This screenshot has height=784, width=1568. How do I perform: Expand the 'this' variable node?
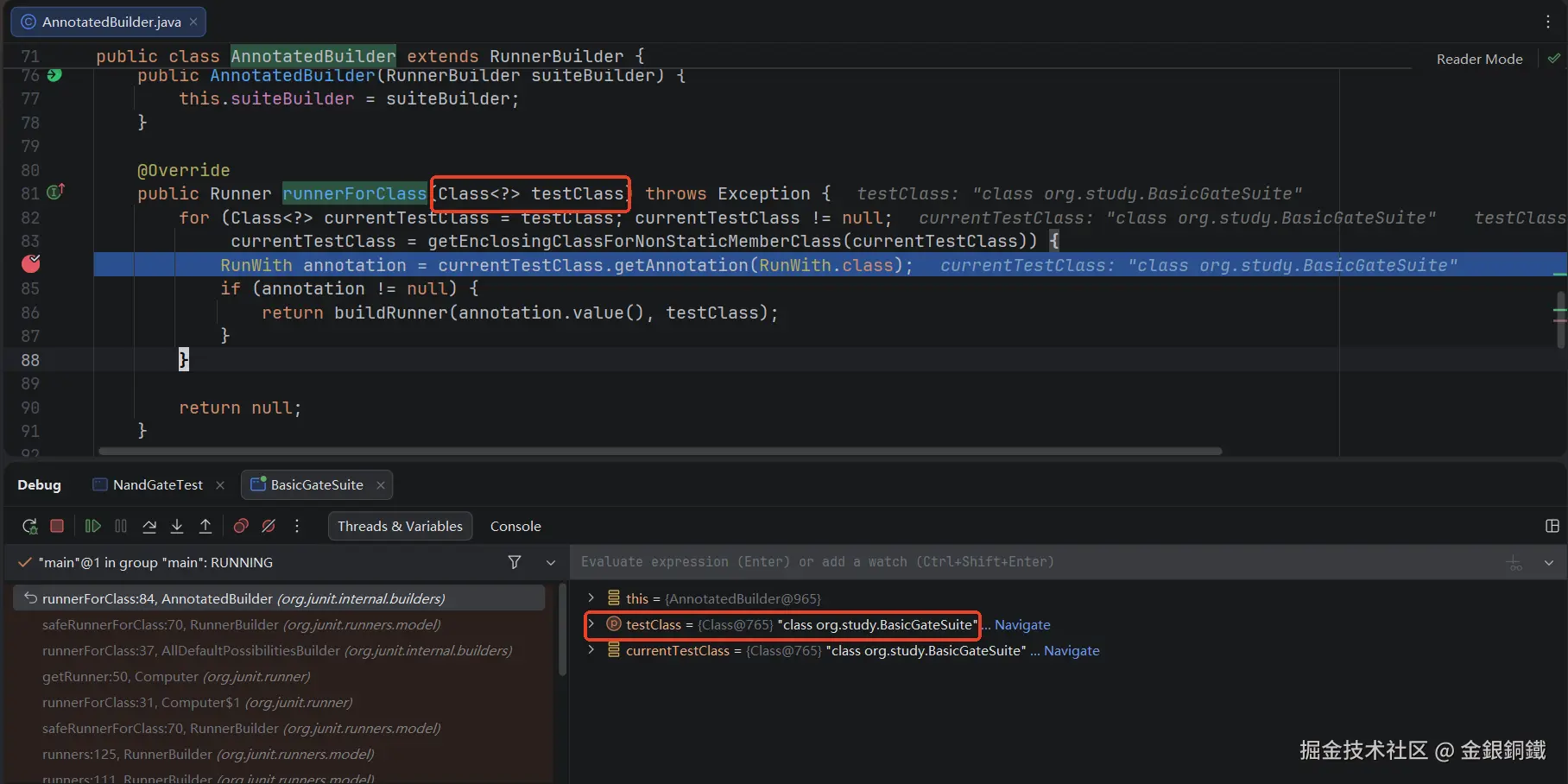(x=591, y=597)
